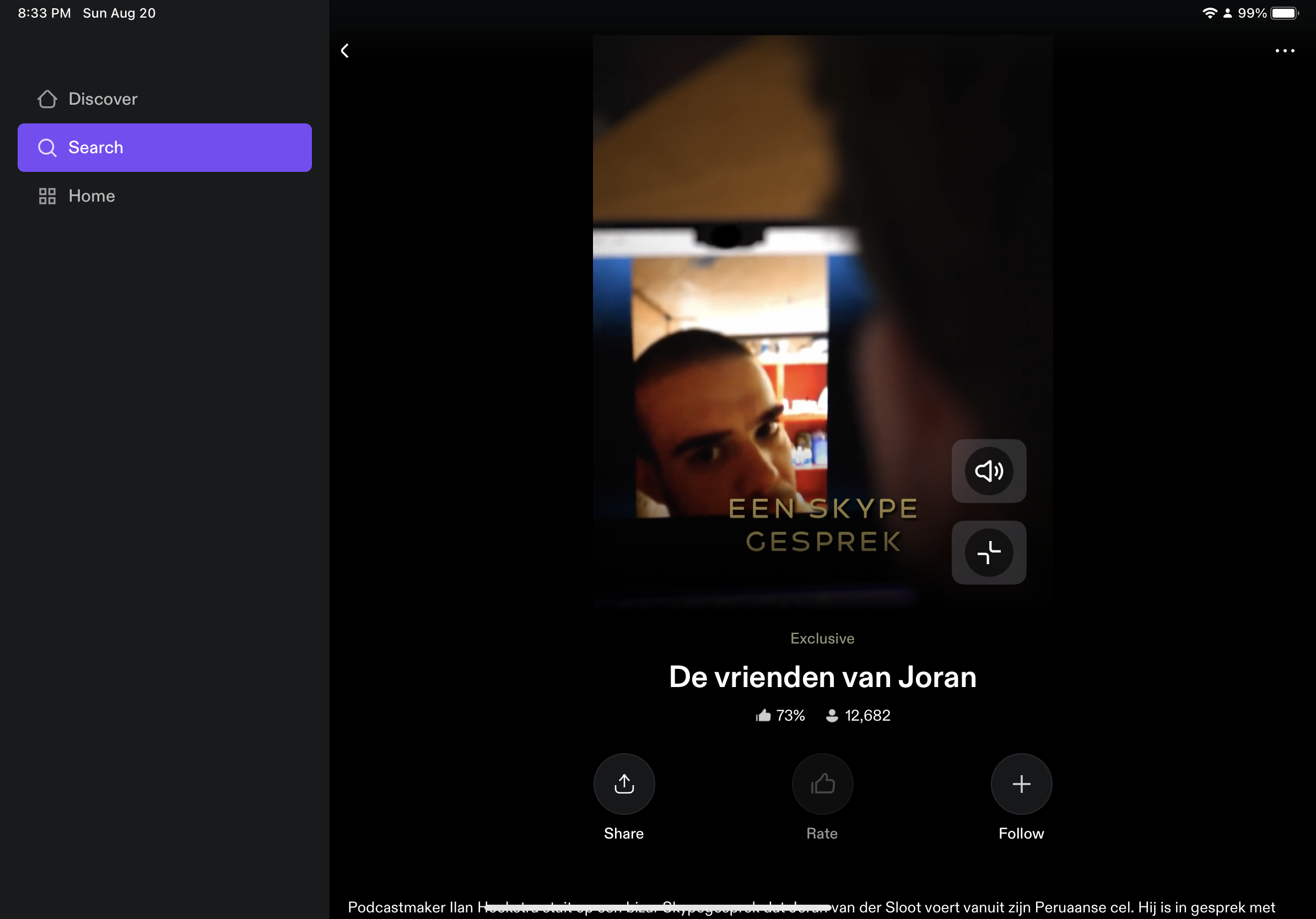Go to Home in the sidebar
This screenshot has width=1316, height=919.
tap(91, 196)
